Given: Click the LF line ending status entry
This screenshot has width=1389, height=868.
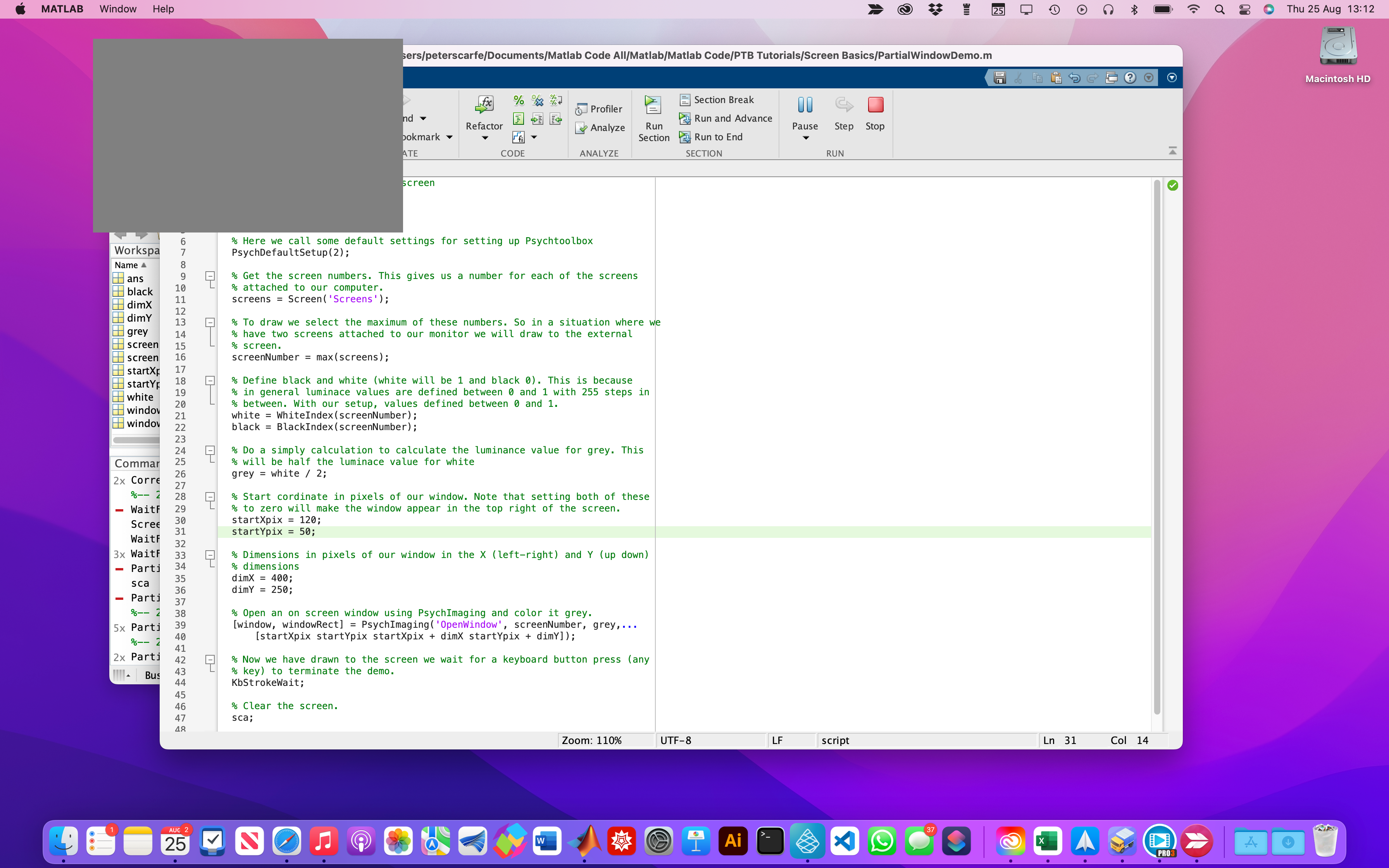Looking at the screenshot, I should coord(791,741).
